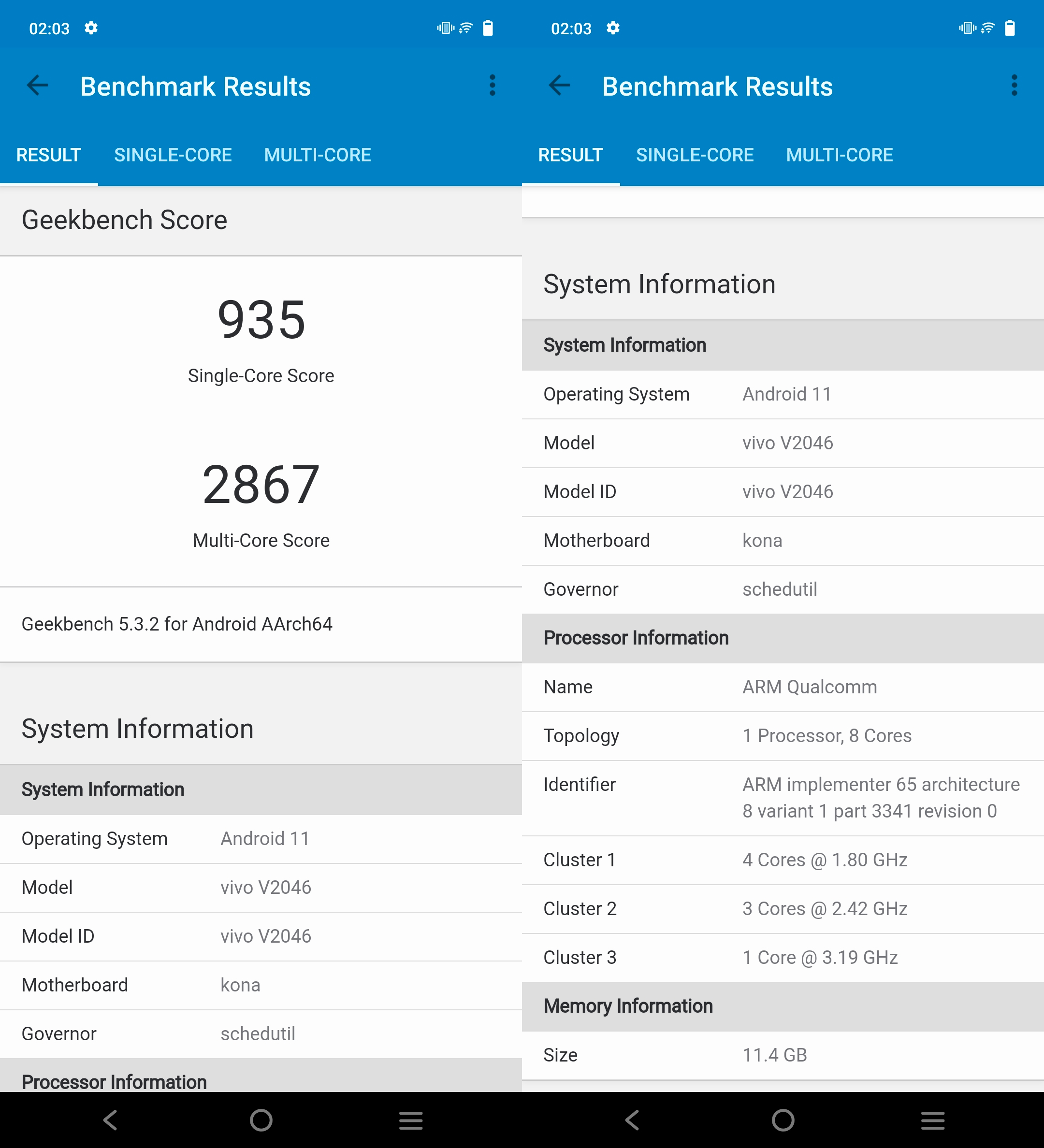Tap Wi-Fi icon in right status bar
1044x1148 pixels.
[987, 28]
